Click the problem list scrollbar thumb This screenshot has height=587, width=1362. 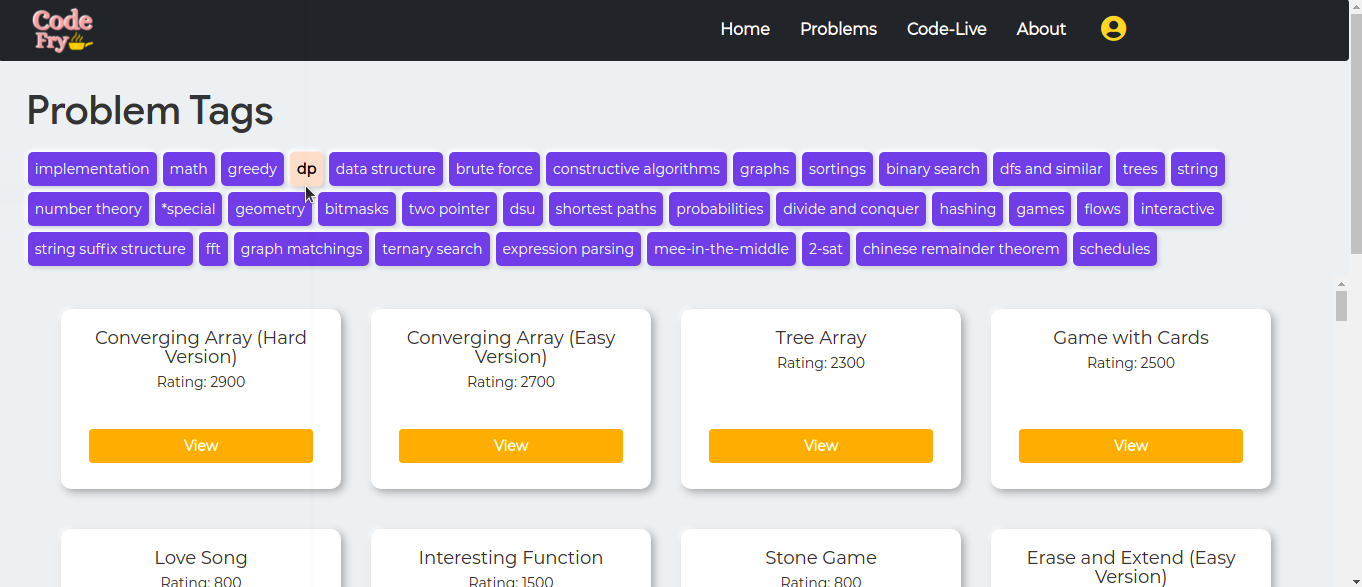click(1342, 307)
